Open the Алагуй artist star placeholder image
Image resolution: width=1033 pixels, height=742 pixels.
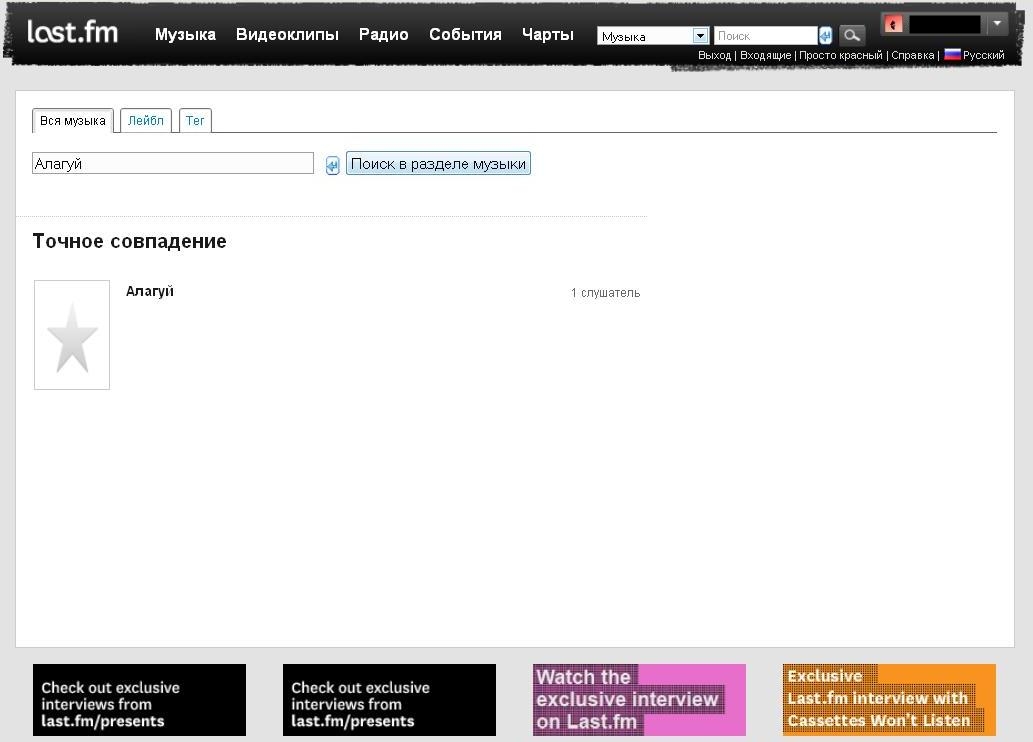point(72,335)
